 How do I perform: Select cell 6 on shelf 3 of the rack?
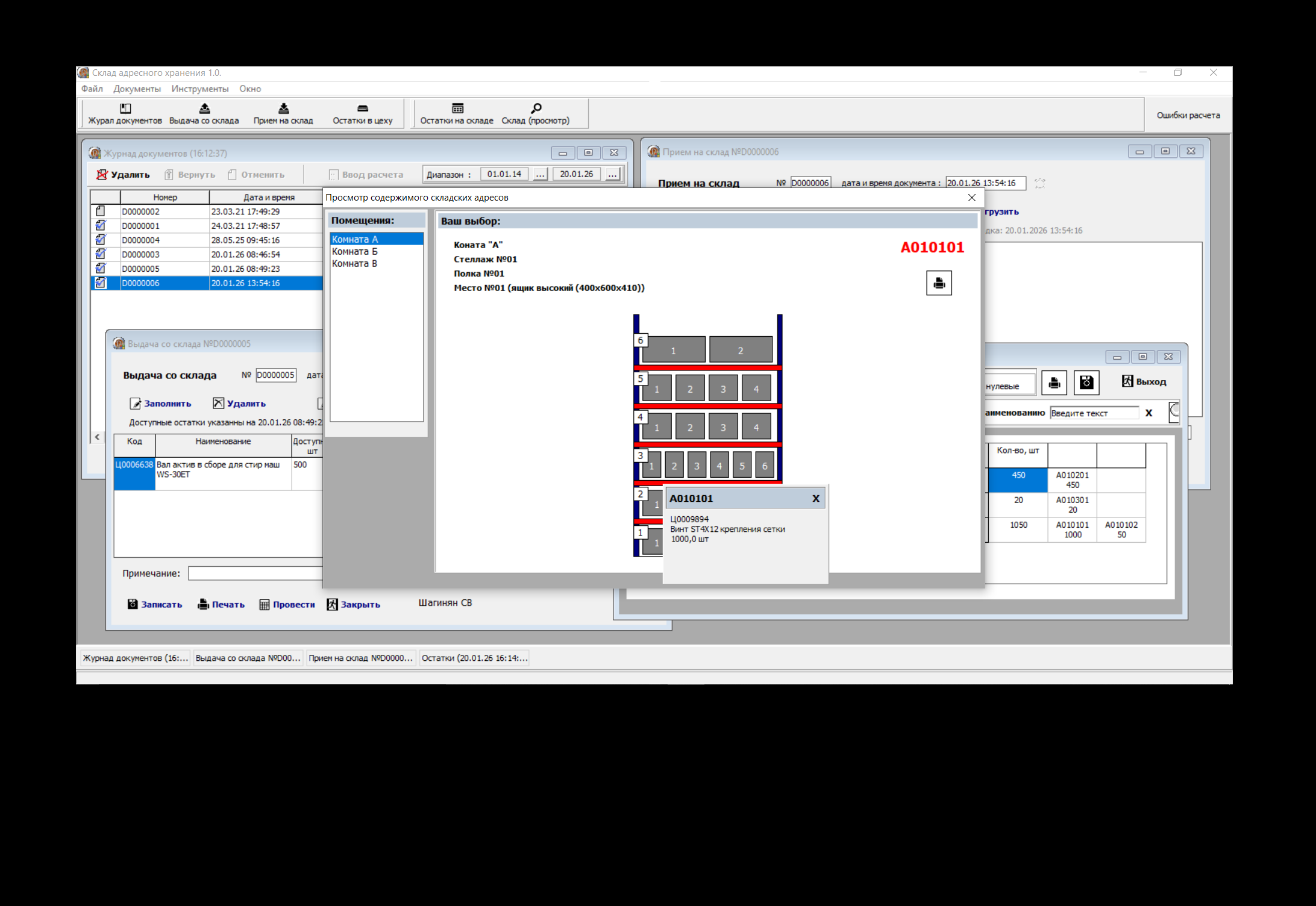pyautogui.click(x=765, y=466)
